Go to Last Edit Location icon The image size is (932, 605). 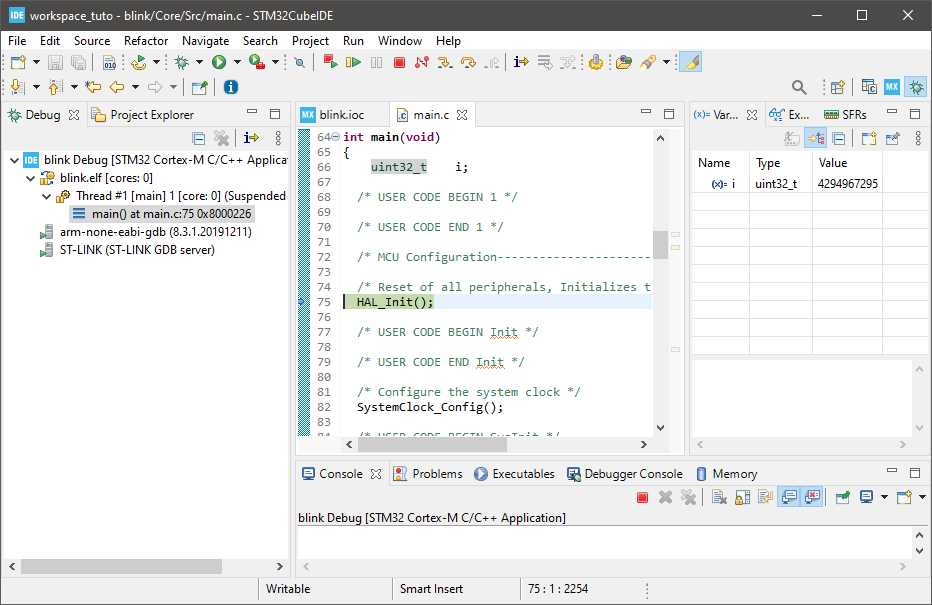coord(93,87)
